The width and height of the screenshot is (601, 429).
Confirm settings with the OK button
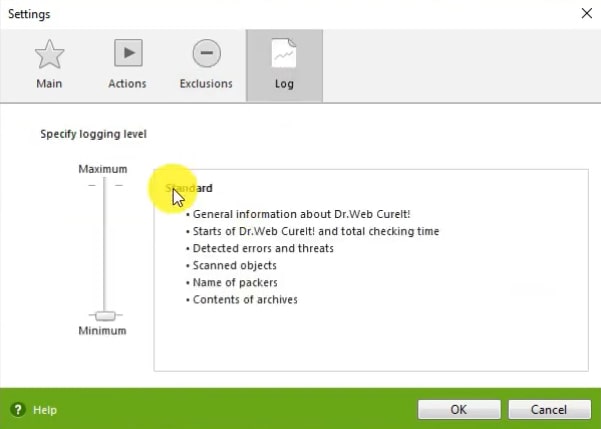tap(458, 409)
